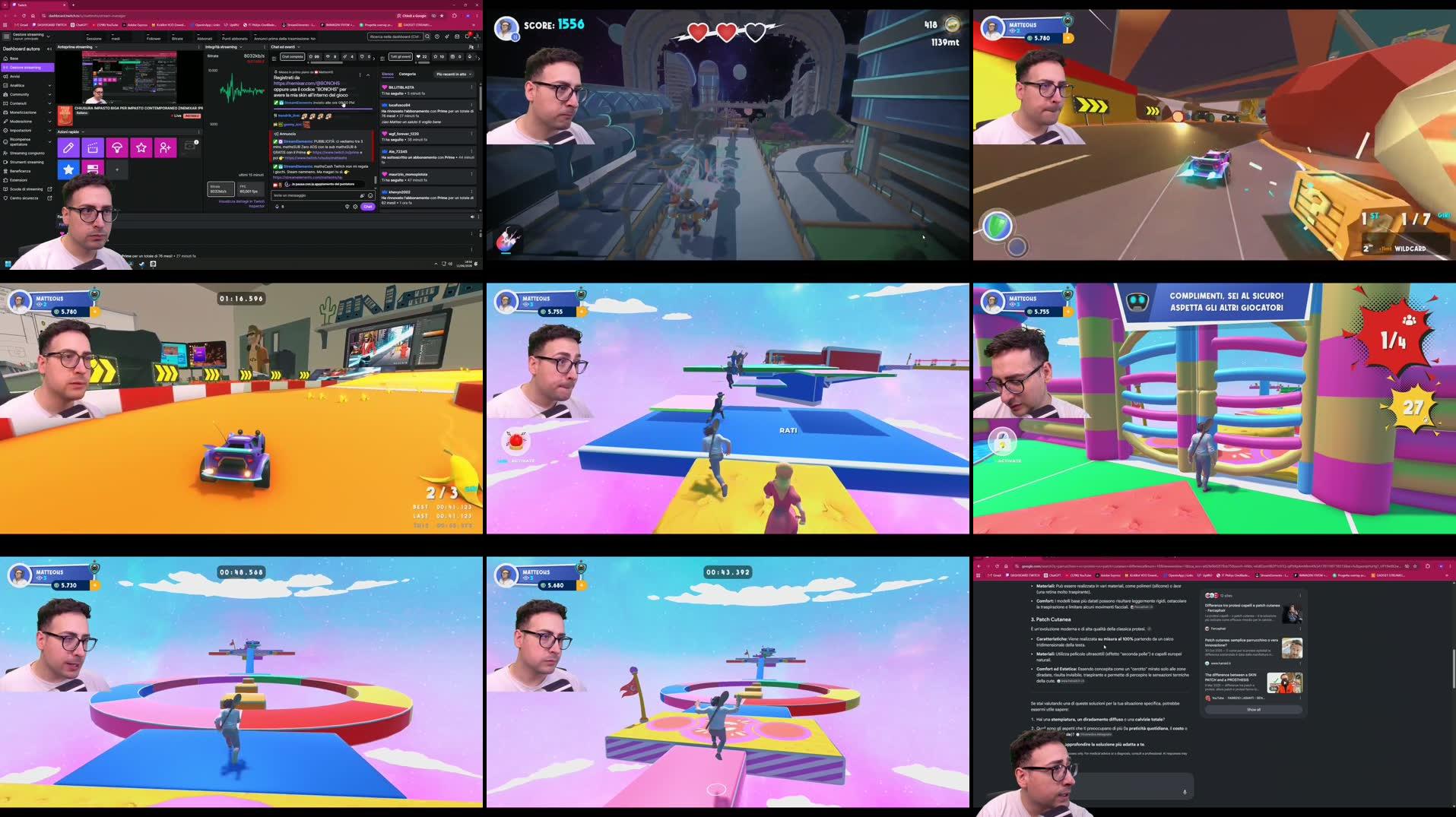Open Più recenti in alto sort dropdown
1456x817 pixels.
tap(454, 74)
